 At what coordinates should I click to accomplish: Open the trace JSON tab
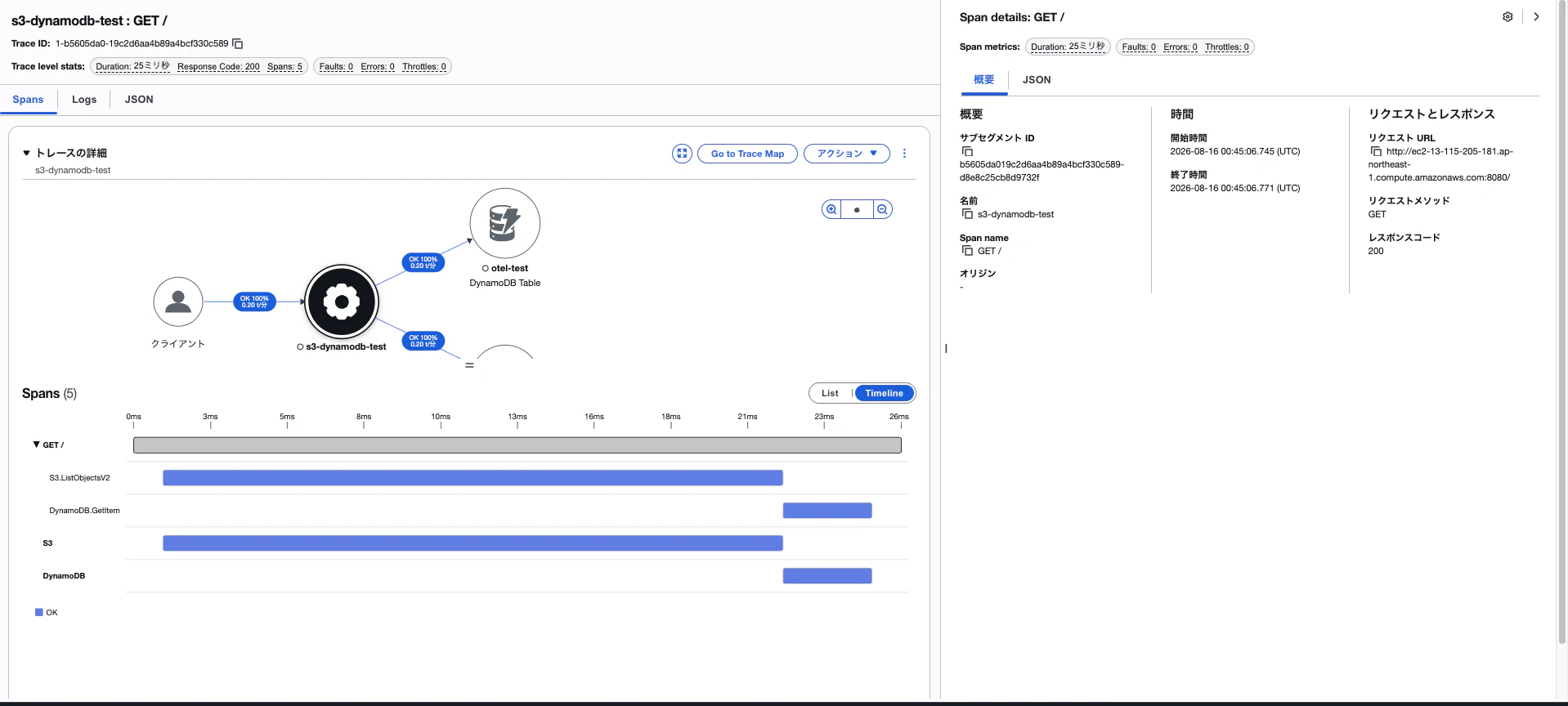click(x=139, y=100)
